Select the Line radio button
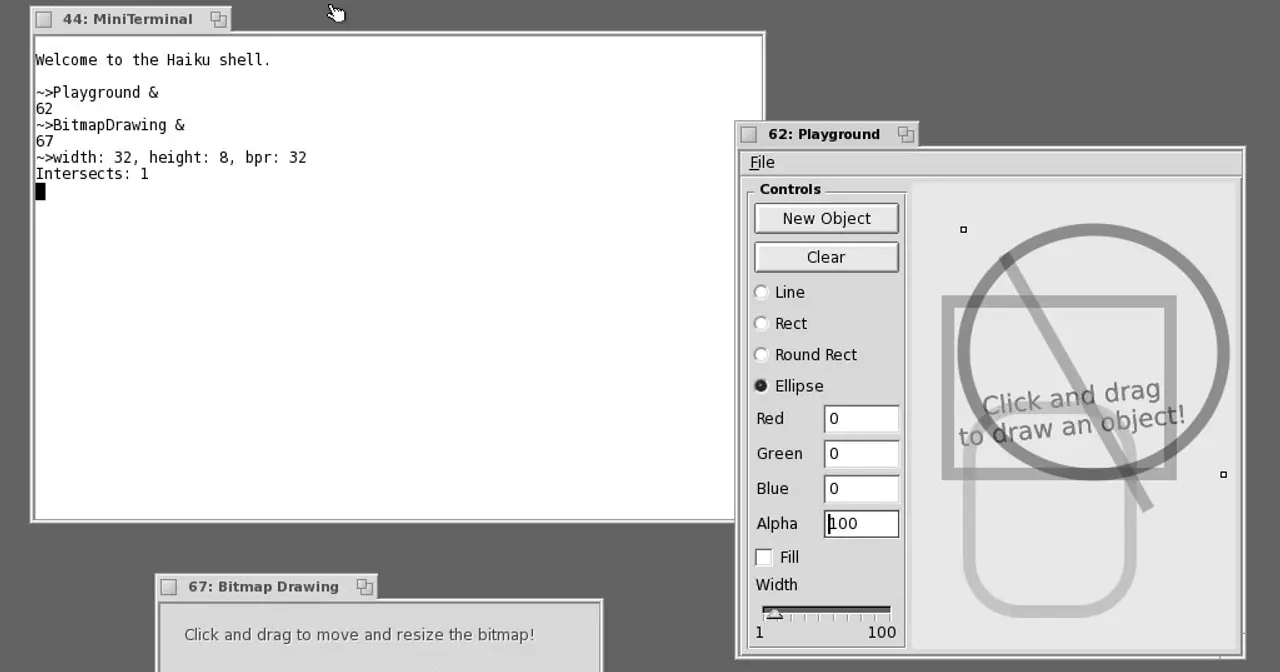The image size is (1280, 672). (780, 292)
